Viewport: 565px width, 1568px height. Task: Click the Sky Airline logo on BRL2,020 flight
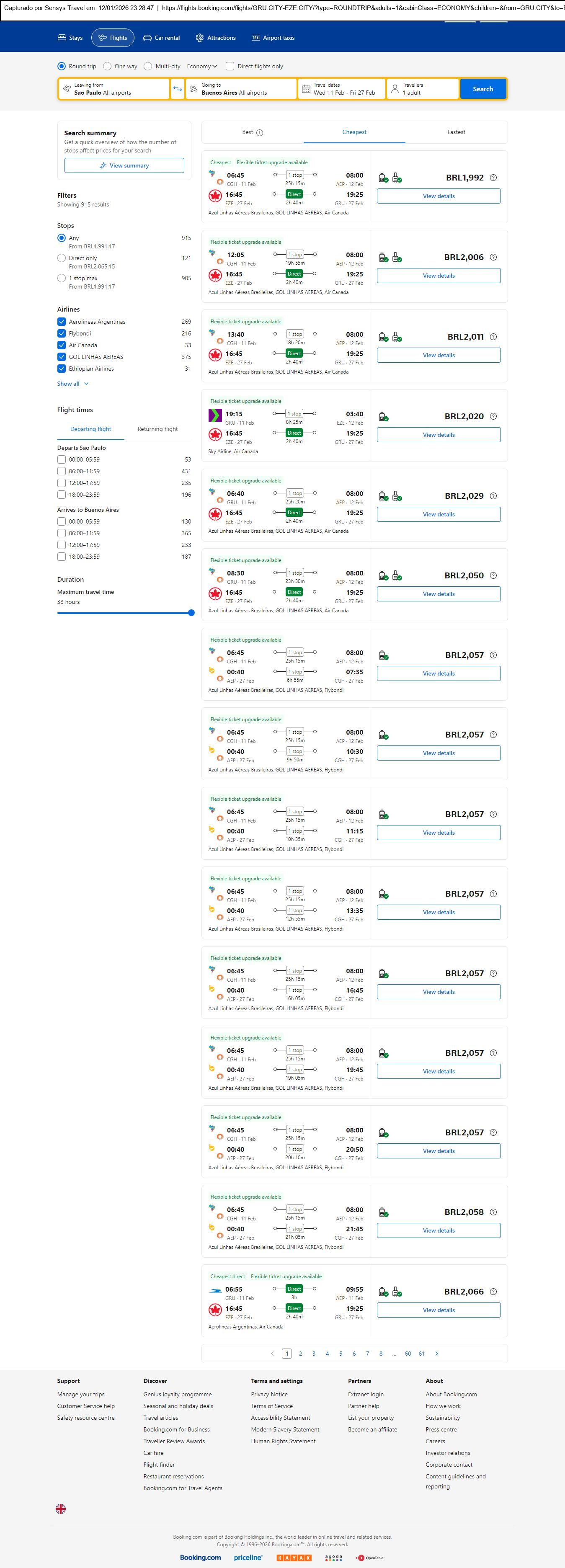(x=215, y=416)
